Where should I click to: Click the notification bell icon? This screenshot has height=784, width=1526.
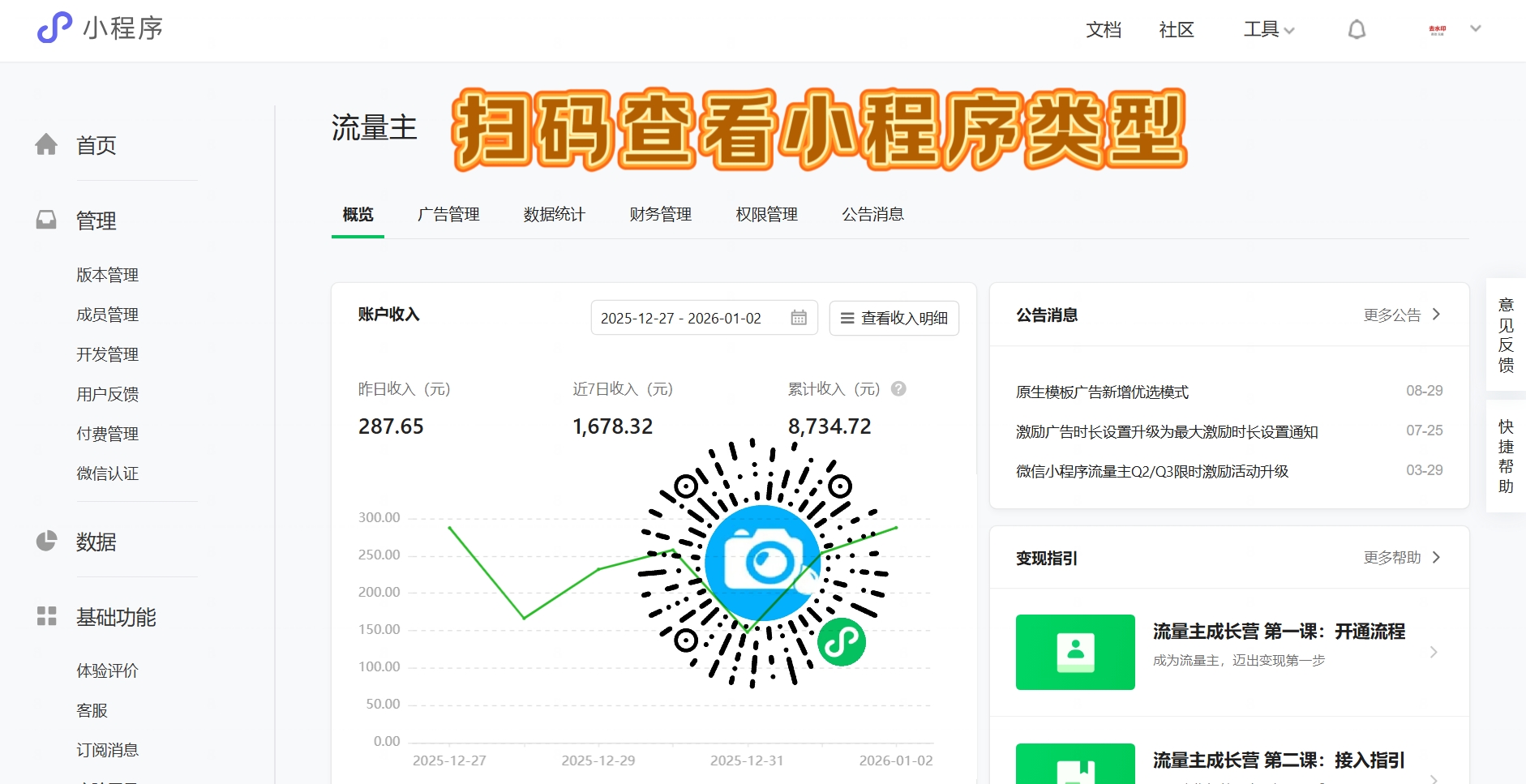tap(1357, 30)
